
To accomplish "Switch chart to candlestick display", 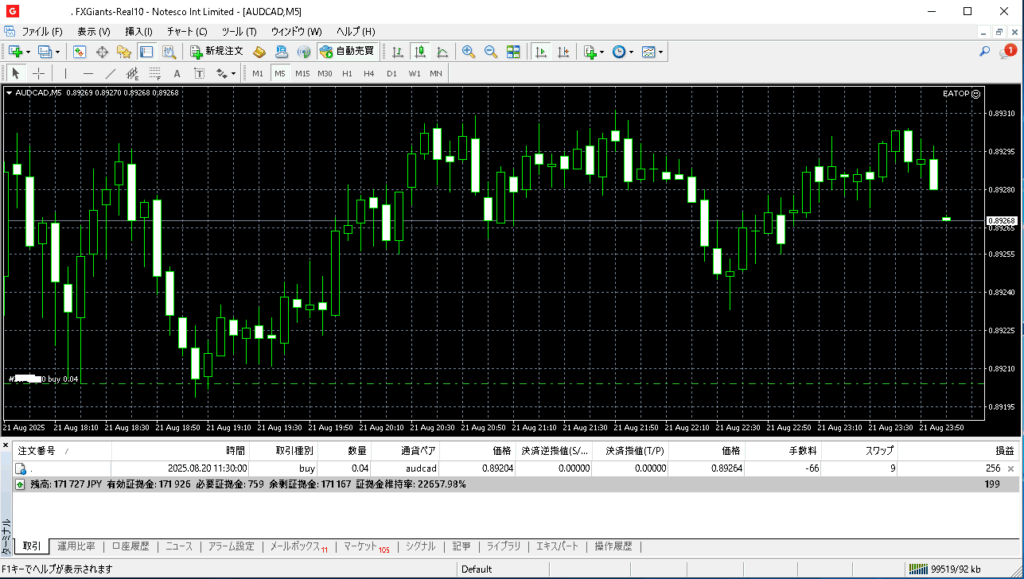I will click(x=420, y=51).
